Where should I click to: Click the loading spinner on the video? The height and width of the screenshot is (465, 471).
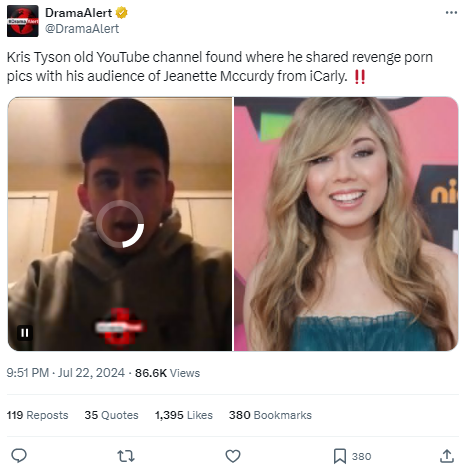click(x=120, y=224)
